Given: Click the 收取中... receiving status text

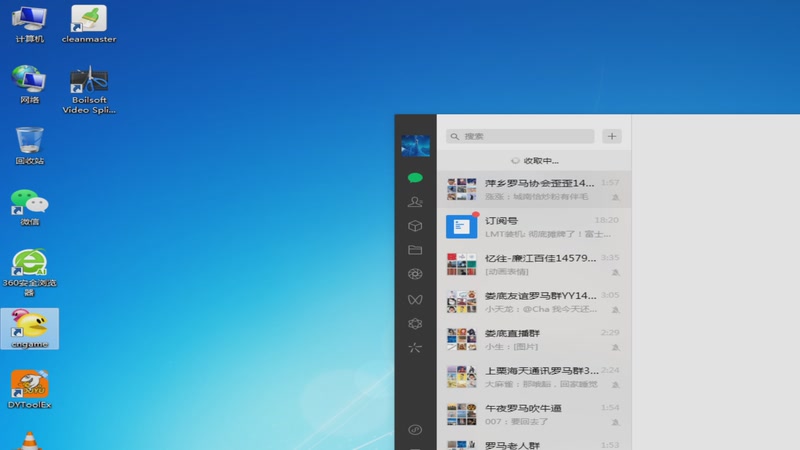Looking at the screenshot, I should pyautogui.click(x=541, y=161).
